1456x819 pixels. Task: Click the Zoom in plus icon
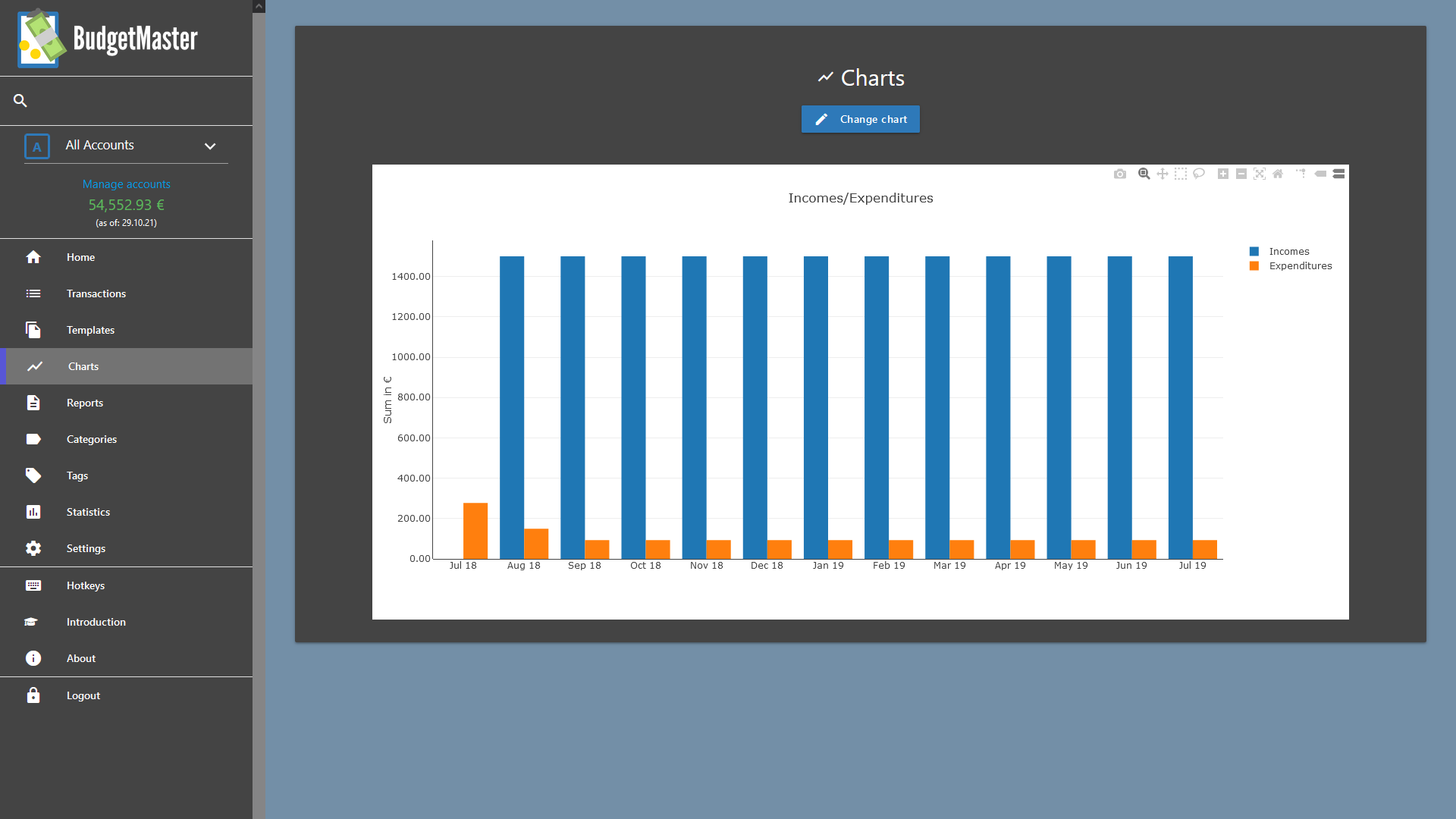(1223, 174)
